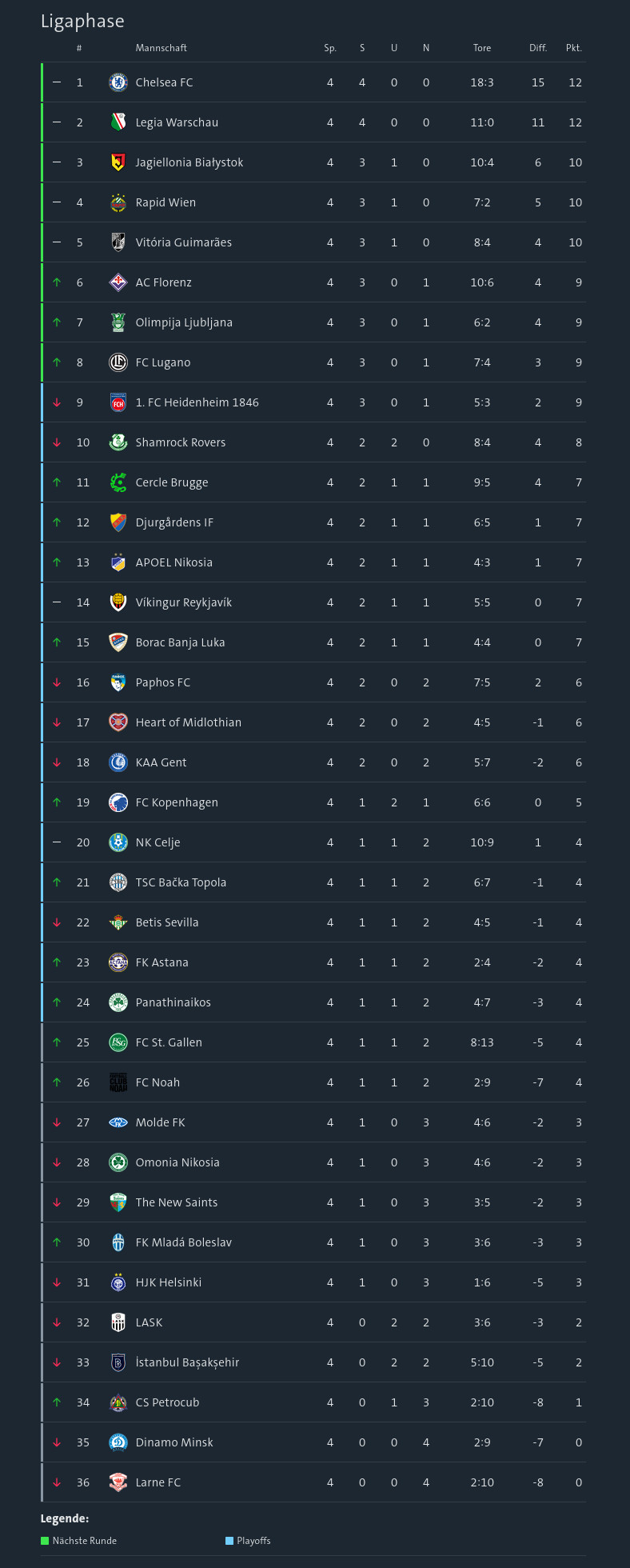Click the Legia Warschau club logo
The width and height of the screenshot is (630, 1568).
118,122
